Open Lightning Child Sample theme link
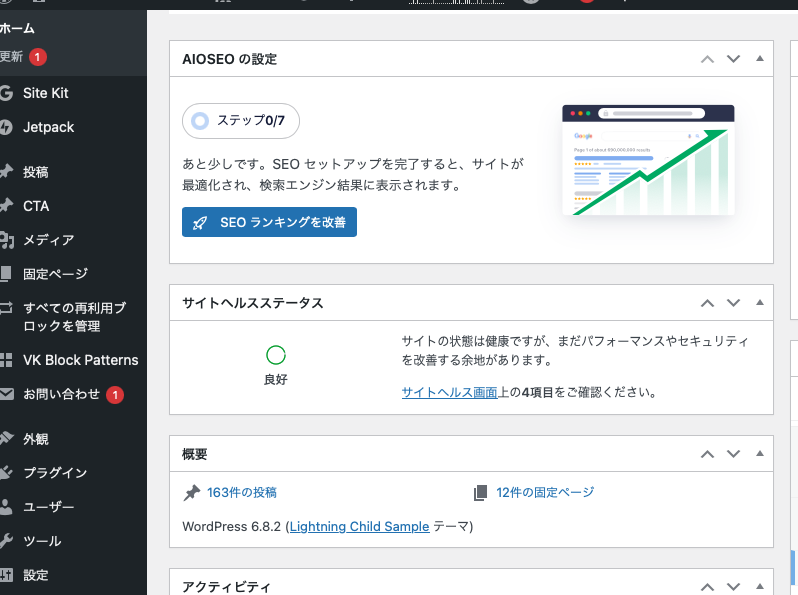 [359, 526]
